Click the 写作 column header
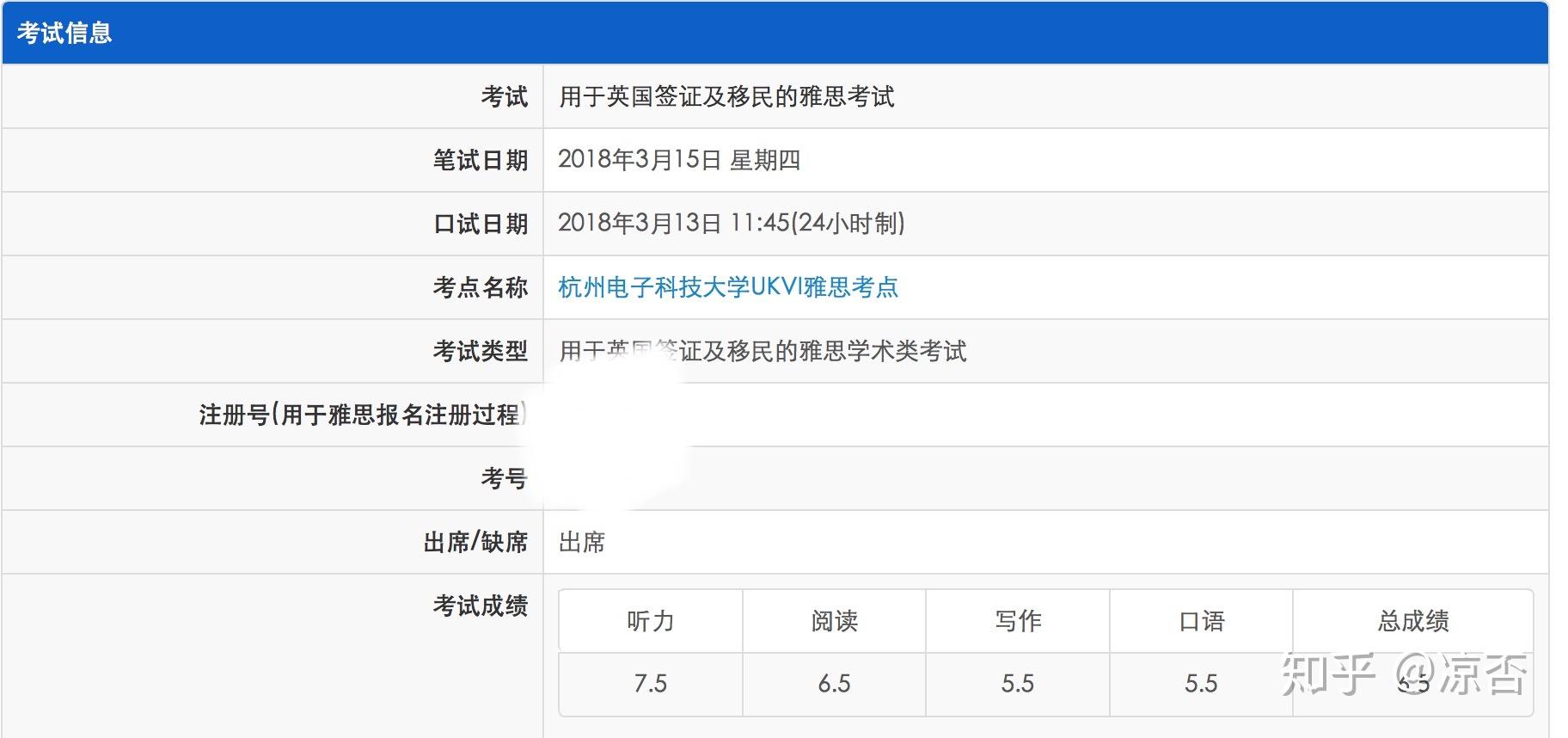 (1018, 621)
